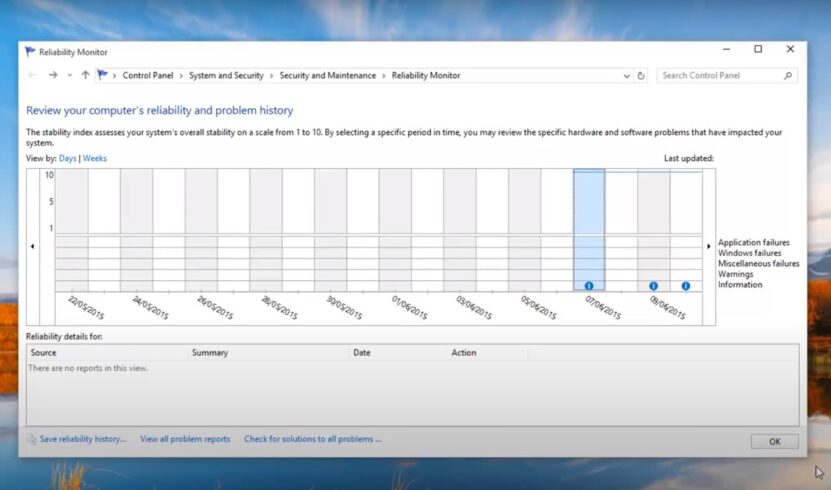The width and height of the screenshot is (831, 490).
Task: Open View all problem reports
Action: [185, 439]
